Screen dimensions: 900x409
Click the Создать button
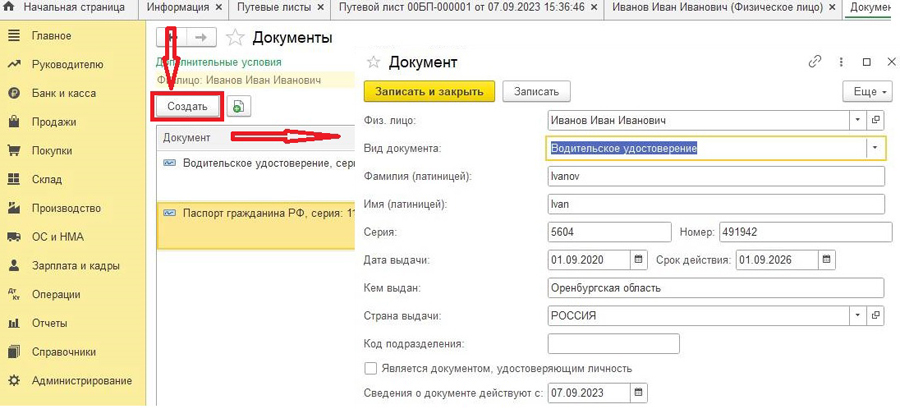coord(187,107)
